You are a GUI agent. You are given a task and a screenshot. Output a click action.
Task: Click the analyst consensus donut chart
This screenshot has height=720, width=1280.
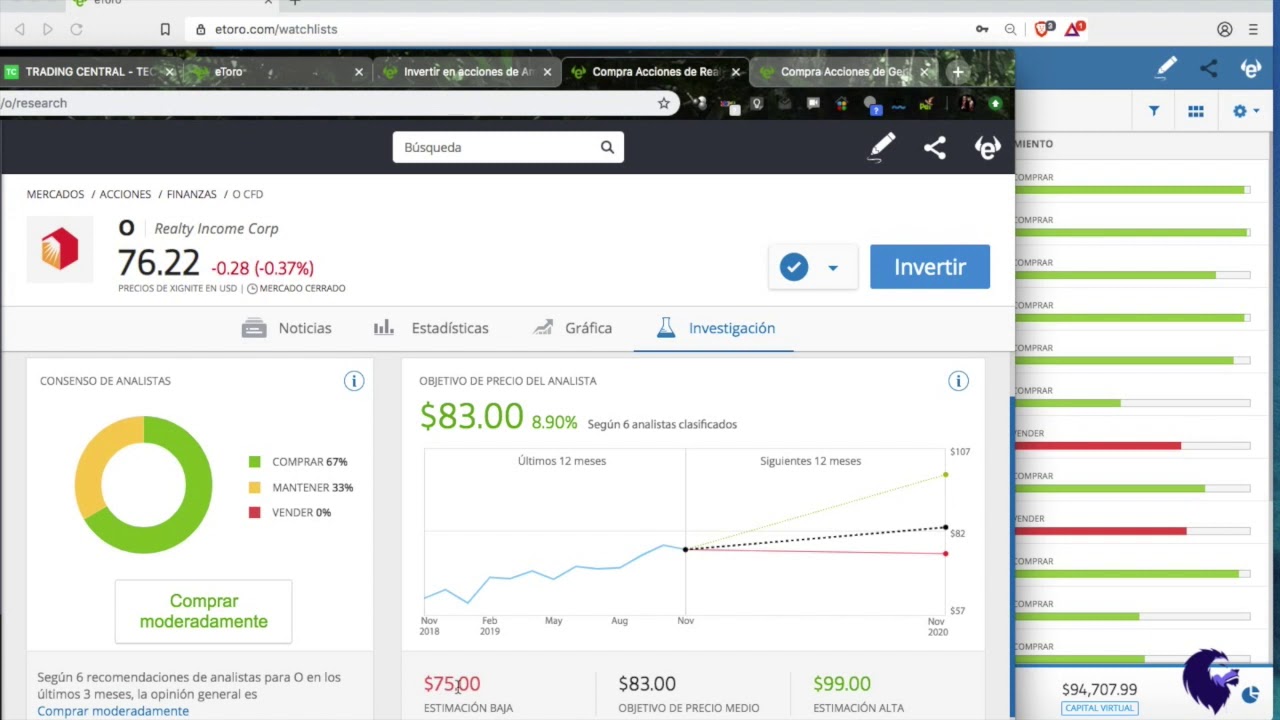(144, 485)
